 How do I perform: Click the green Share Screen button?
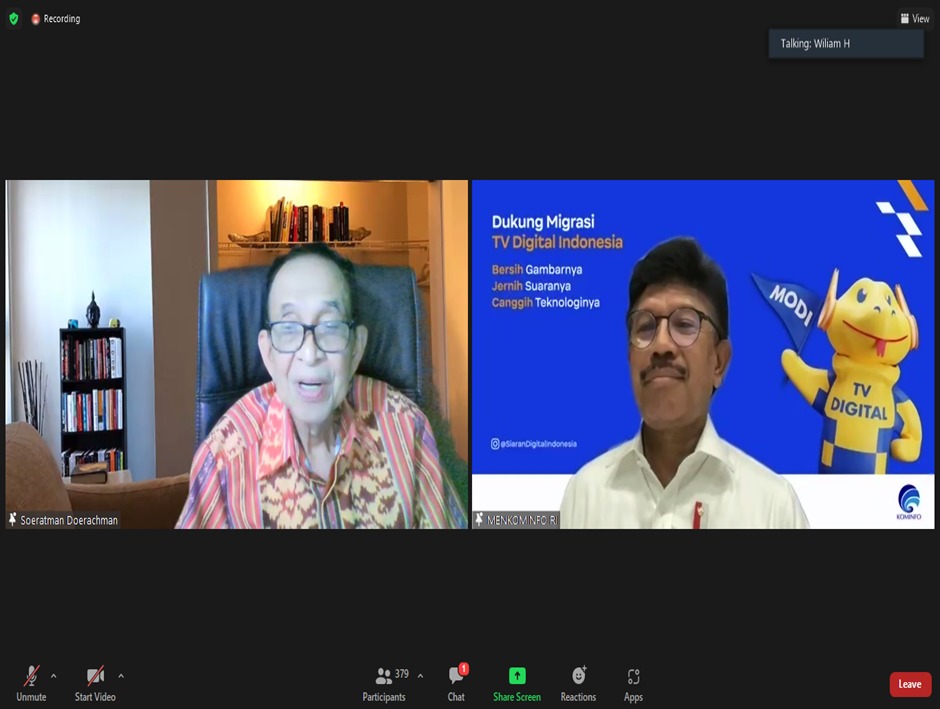(x=517, y=683)
